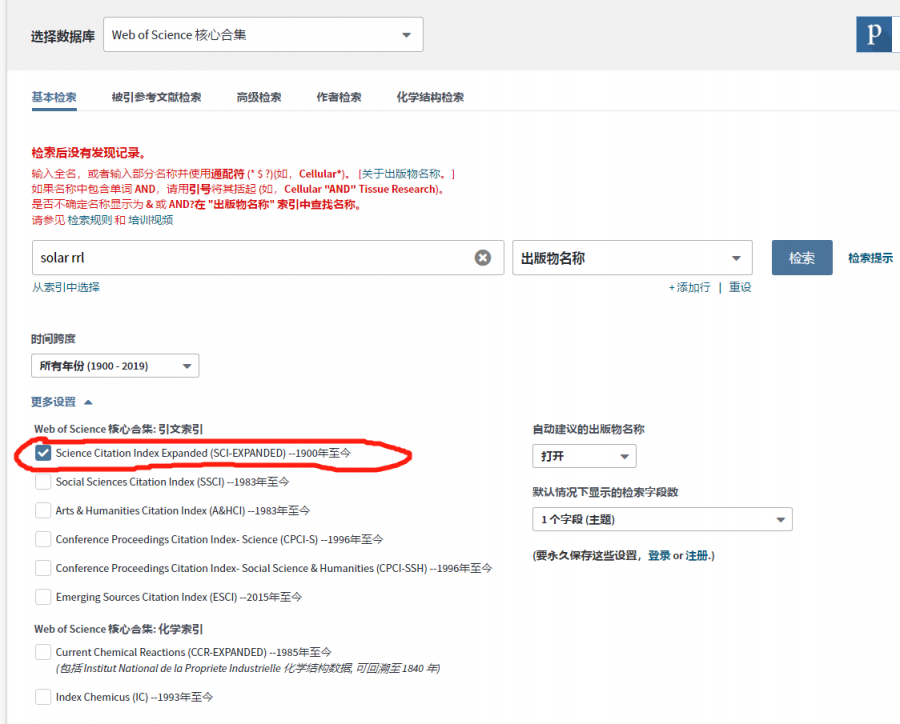Viewport: 900px width, 724px height.
Task: Tick Arts & Humanities Citation Index checkbox
Action: [43, 510]
